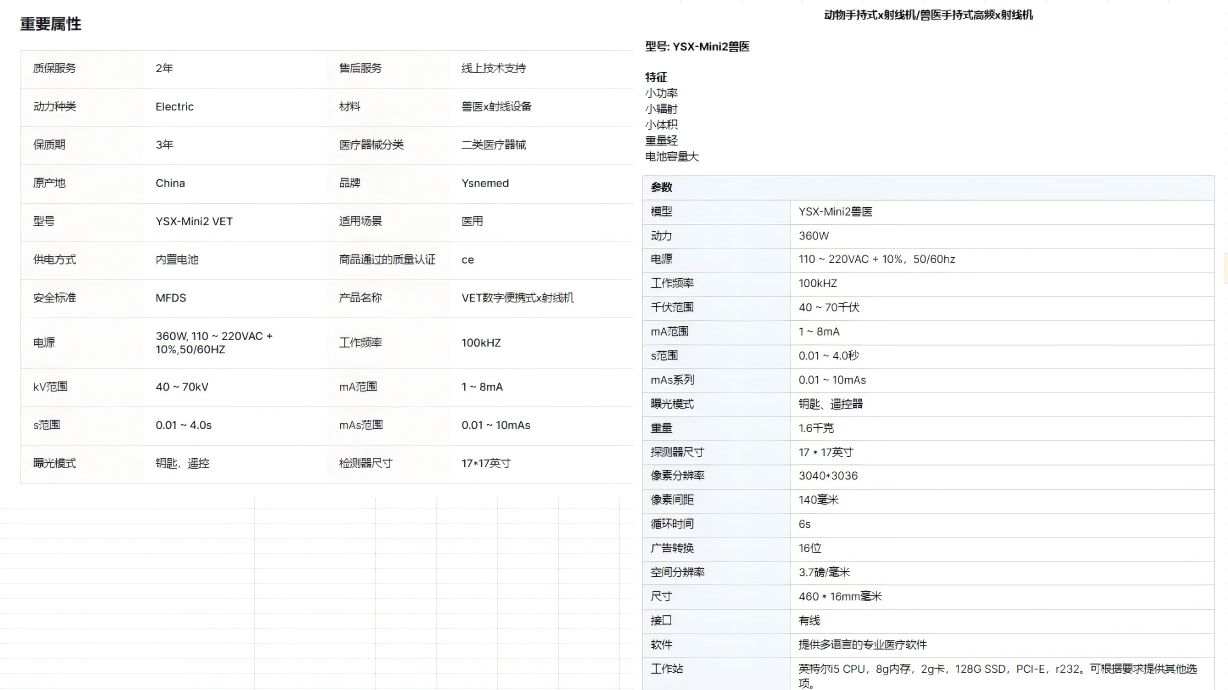
Task: Select the 英特尔i5 CPU workstation description
Action: coord(998,676)
